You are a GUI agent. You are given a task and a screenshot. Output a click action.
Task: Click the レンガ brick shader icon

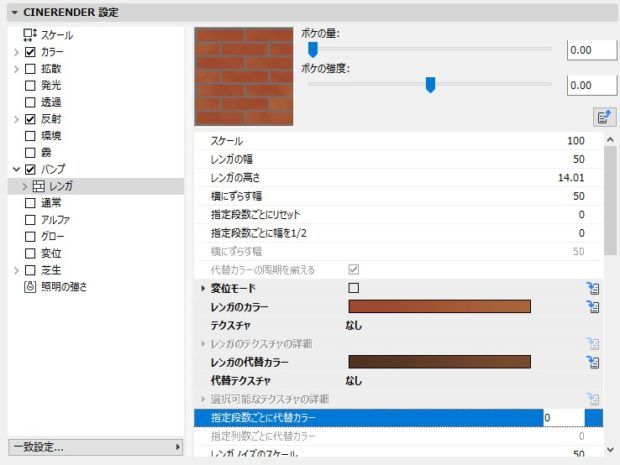tap(38, 186)
